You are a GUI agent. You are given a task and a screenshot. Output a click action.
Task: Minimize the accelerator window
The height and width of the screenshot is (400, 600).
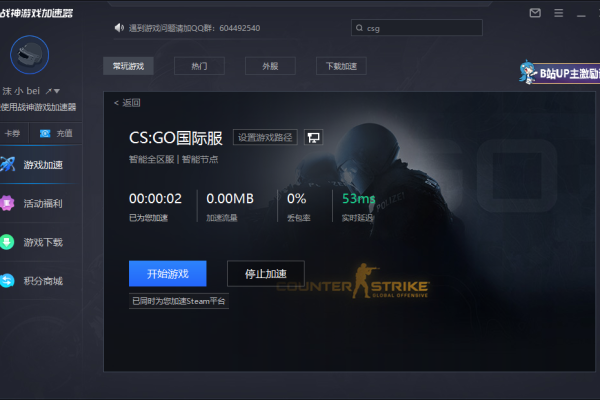(x=581, y=16)
